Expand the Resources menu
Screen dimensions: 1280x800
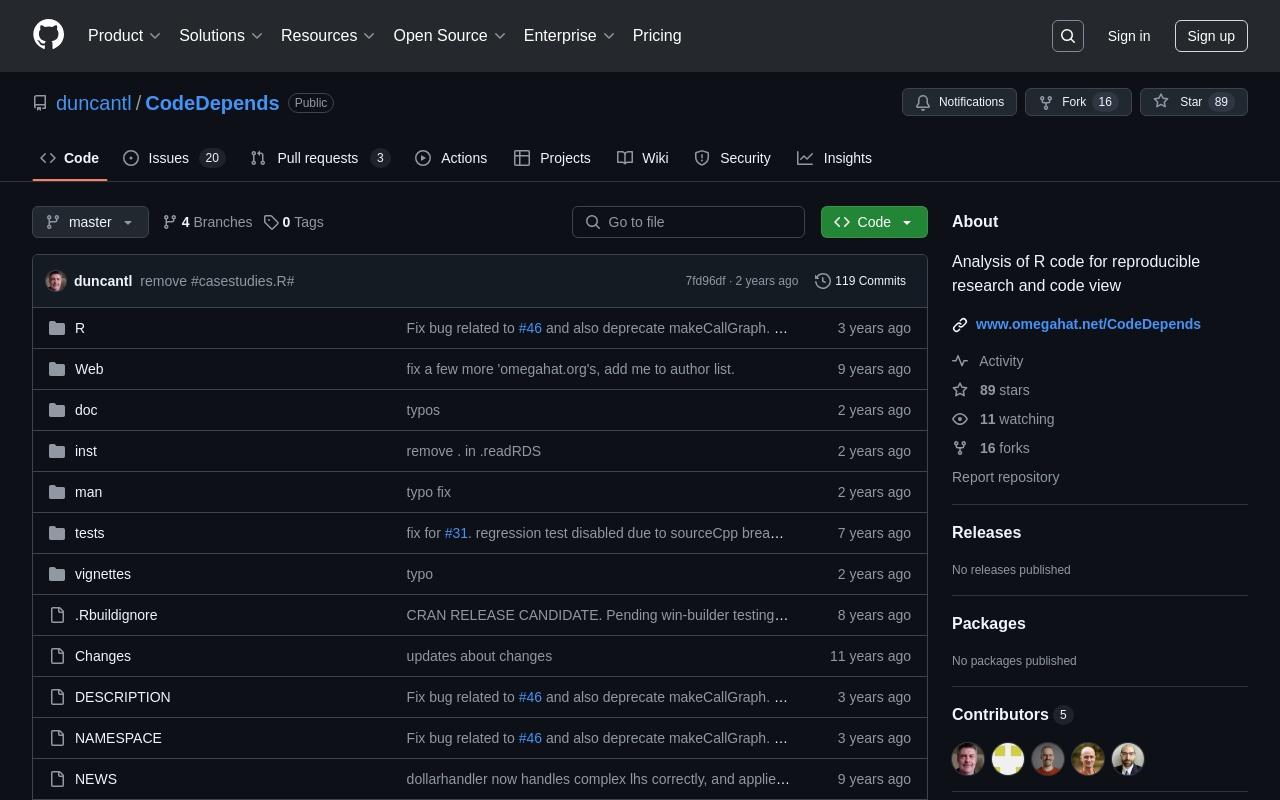coord(328,36)
